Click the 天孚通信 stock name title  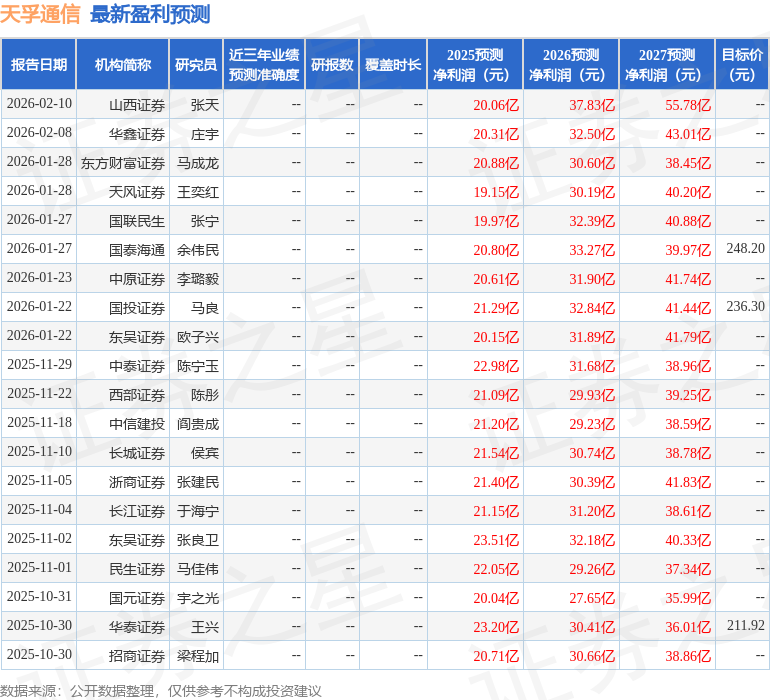click(40, 14)
